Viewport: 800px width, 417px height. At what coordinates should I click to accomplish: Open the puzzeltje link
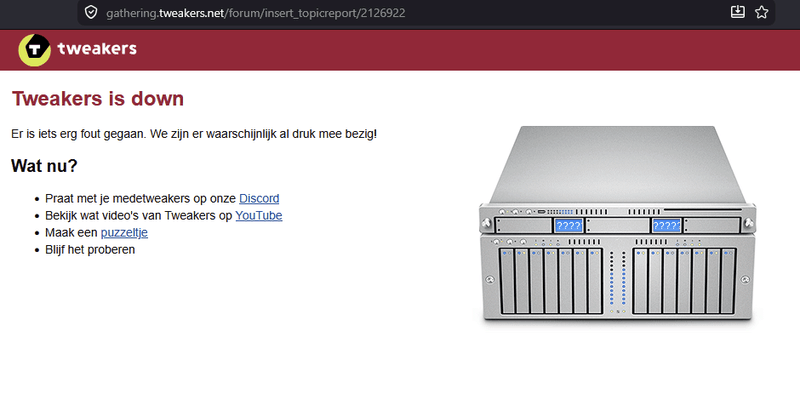124,232
